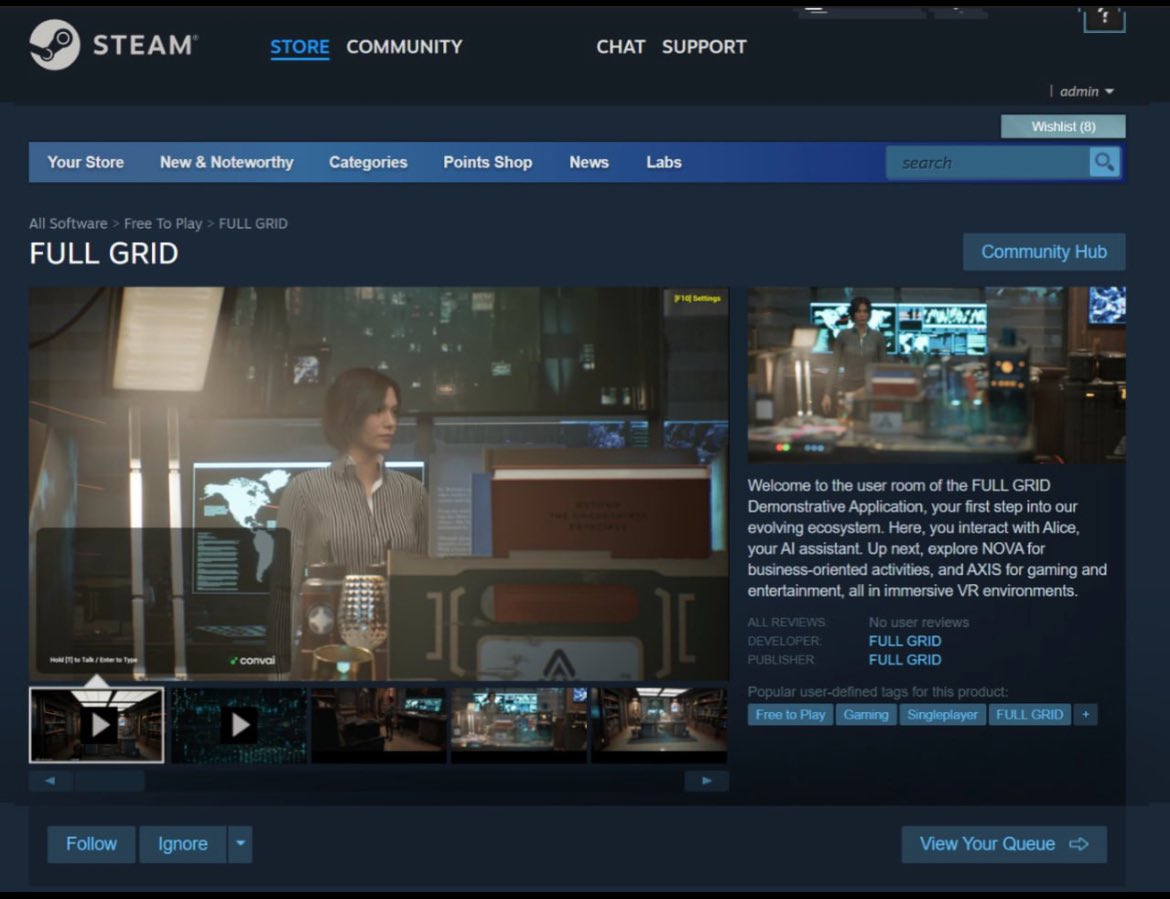Select the fifth screenshot thumbnail
This screenshot has height=899, width=1170.
[659, 724]
